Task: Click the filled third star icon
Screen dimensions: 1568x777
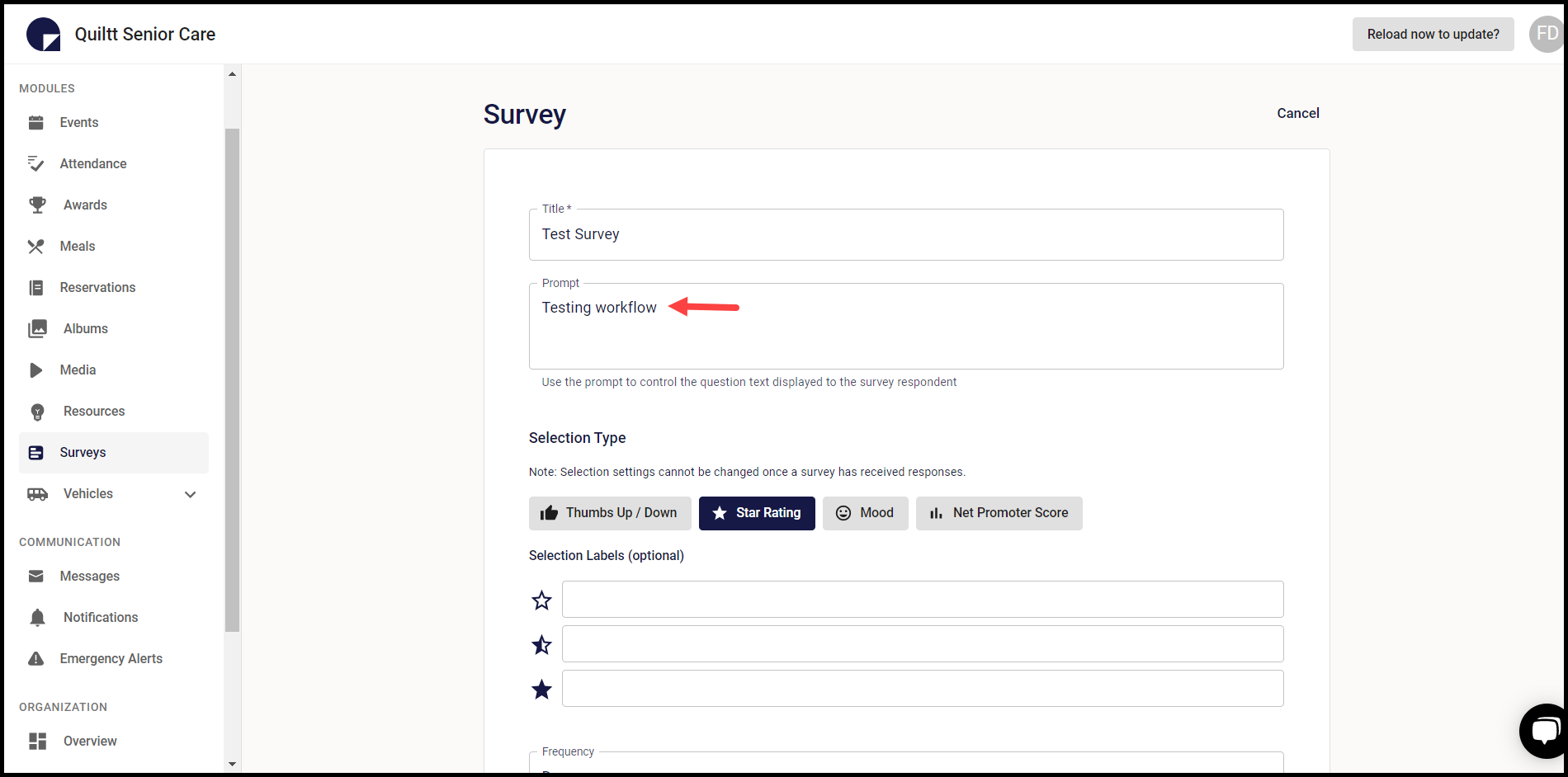Action: click(541, 688)
